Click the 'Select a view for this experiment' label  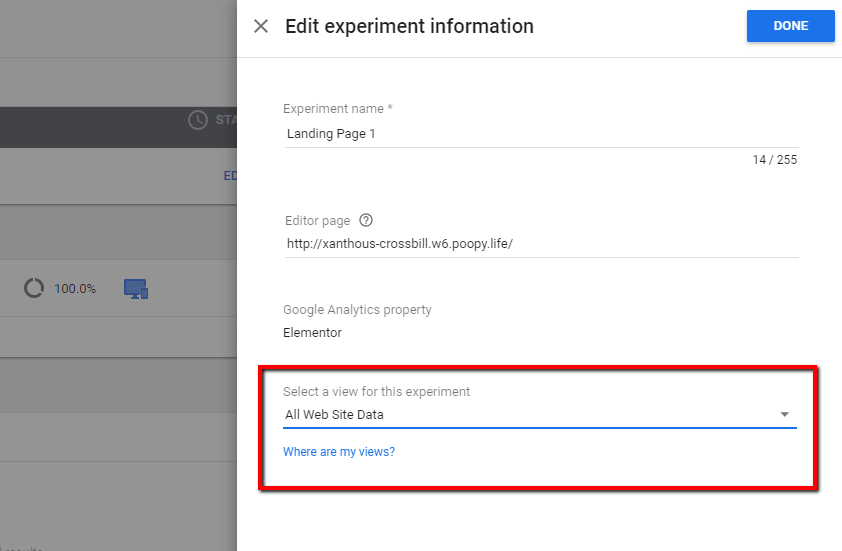coord(376,392)
